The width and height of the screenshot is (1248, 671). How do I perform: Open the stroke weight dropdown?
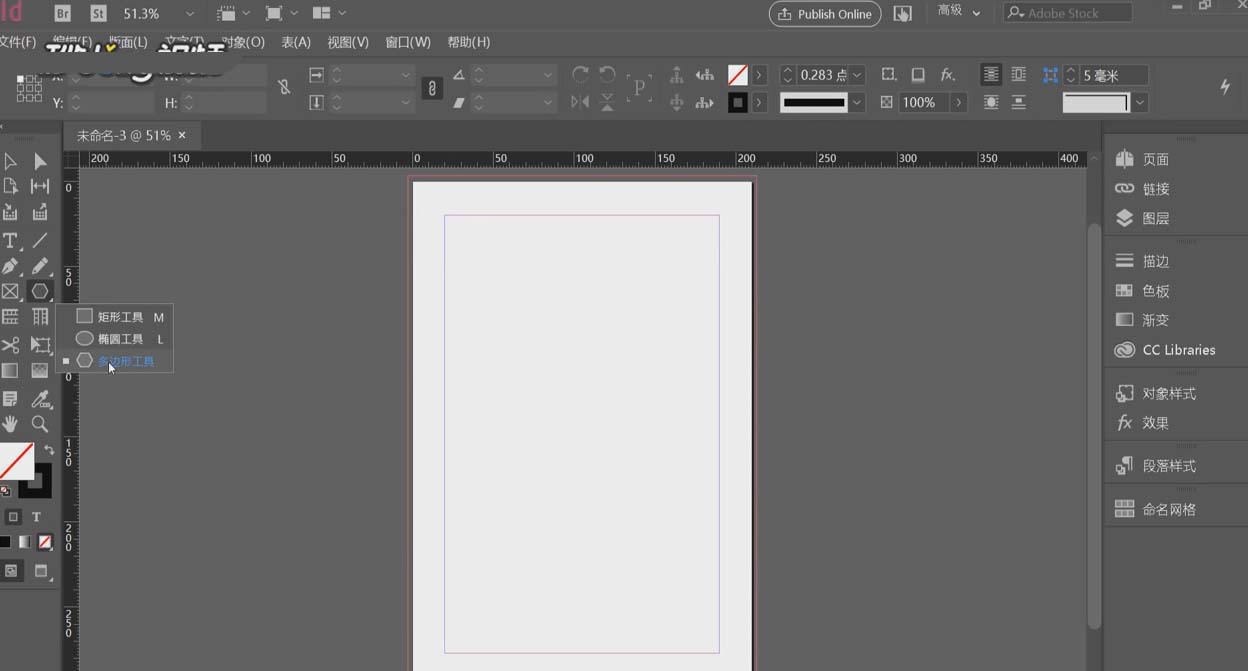[857, 75]
